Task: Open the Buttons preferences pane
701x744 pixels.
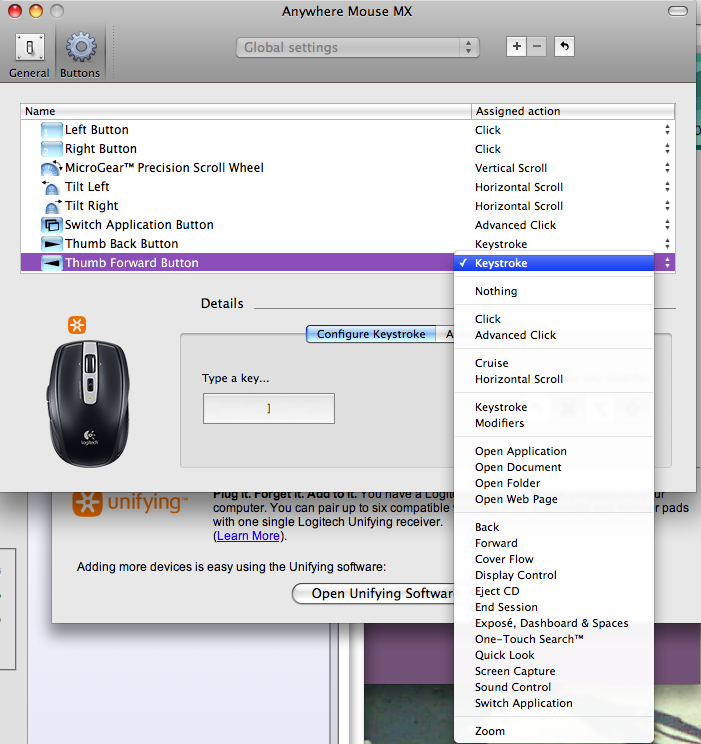Action: [80, 55]
